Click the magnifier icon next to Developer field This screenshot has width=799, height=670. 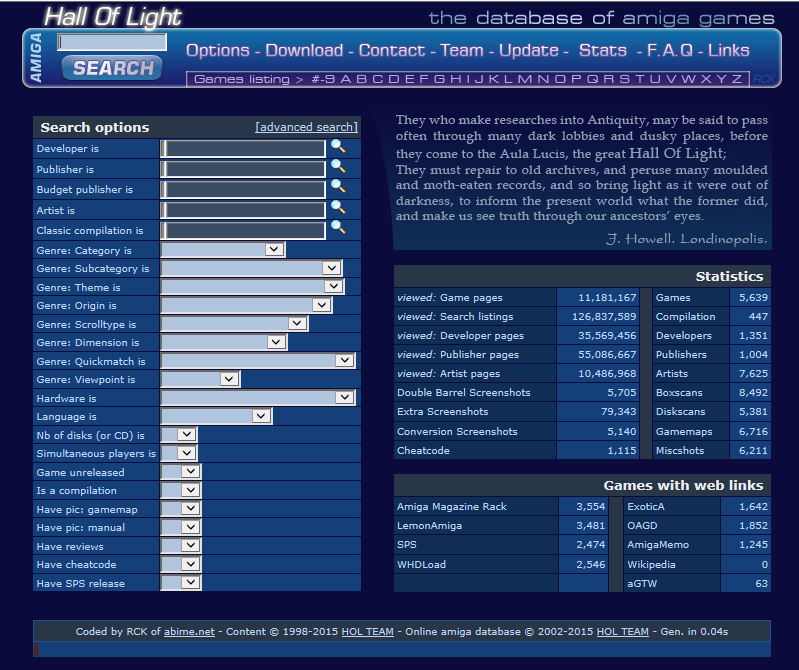click(x=338, y=147)
